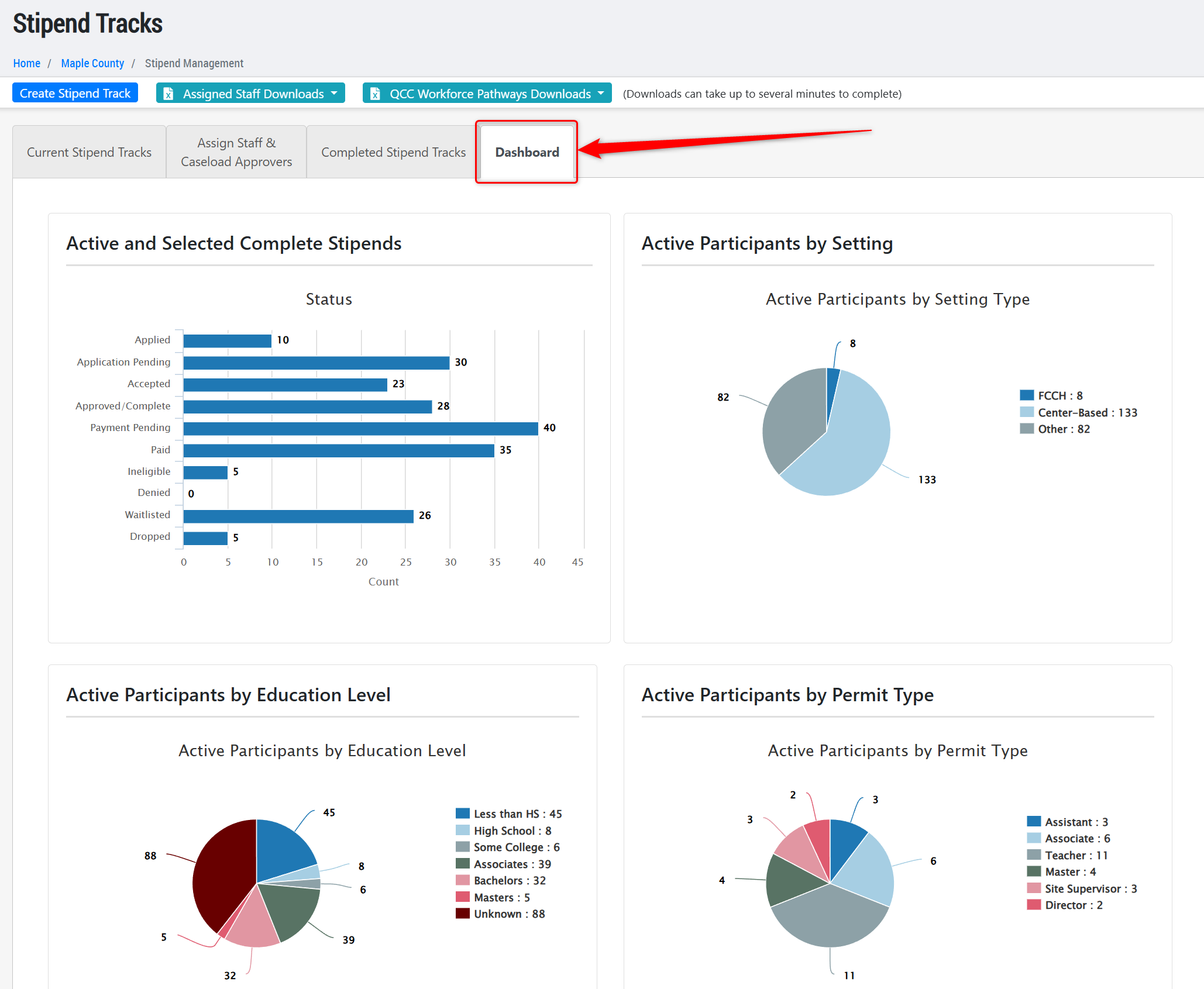Screen dimensions: 1204x989
Task: Click Create Stipend Track button
Action: coord(75,94)
